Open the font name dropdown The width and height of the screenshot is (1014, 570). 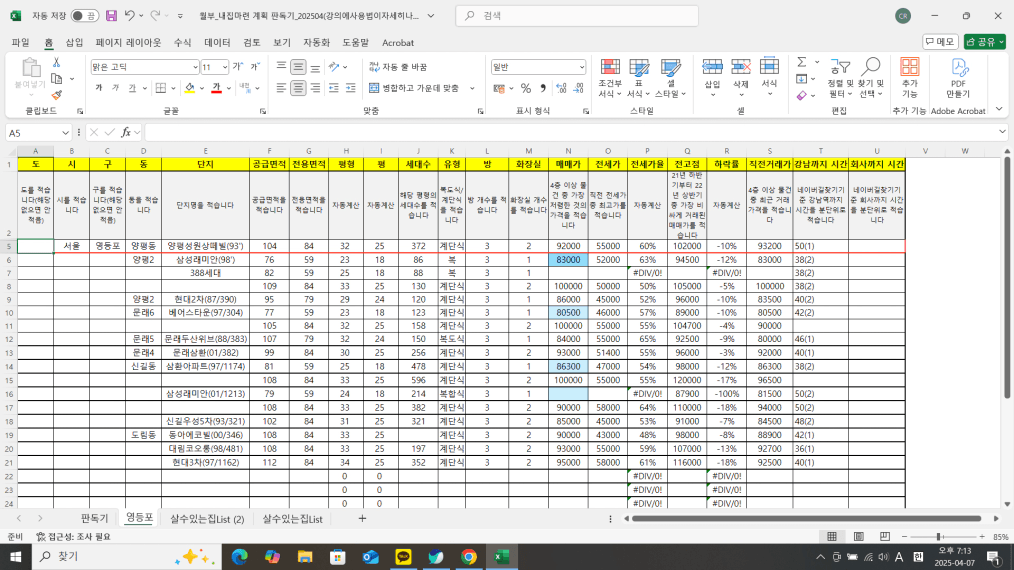pos(195,67)
